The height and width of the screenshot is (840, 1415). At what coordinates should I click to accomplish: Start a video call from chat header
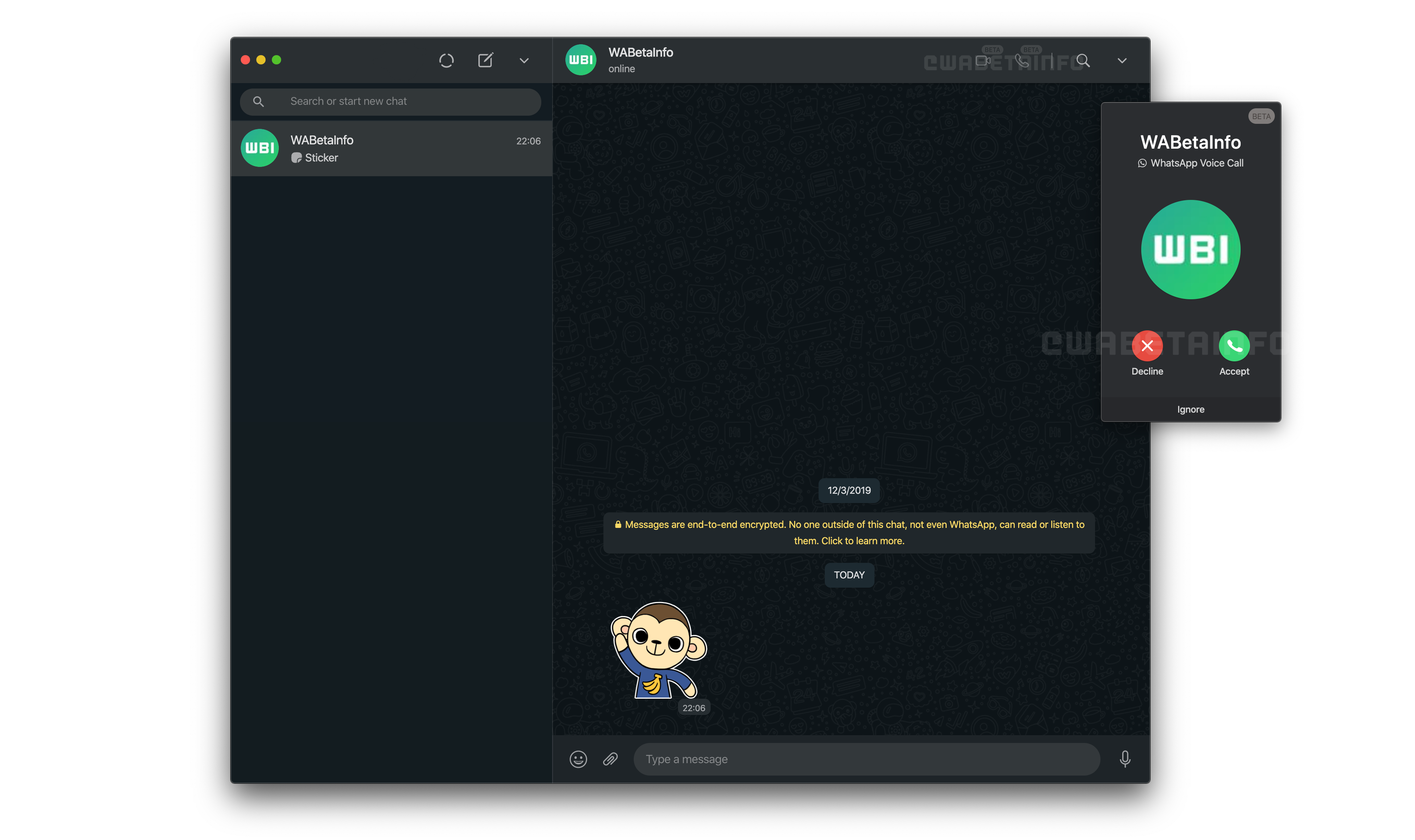982,61
